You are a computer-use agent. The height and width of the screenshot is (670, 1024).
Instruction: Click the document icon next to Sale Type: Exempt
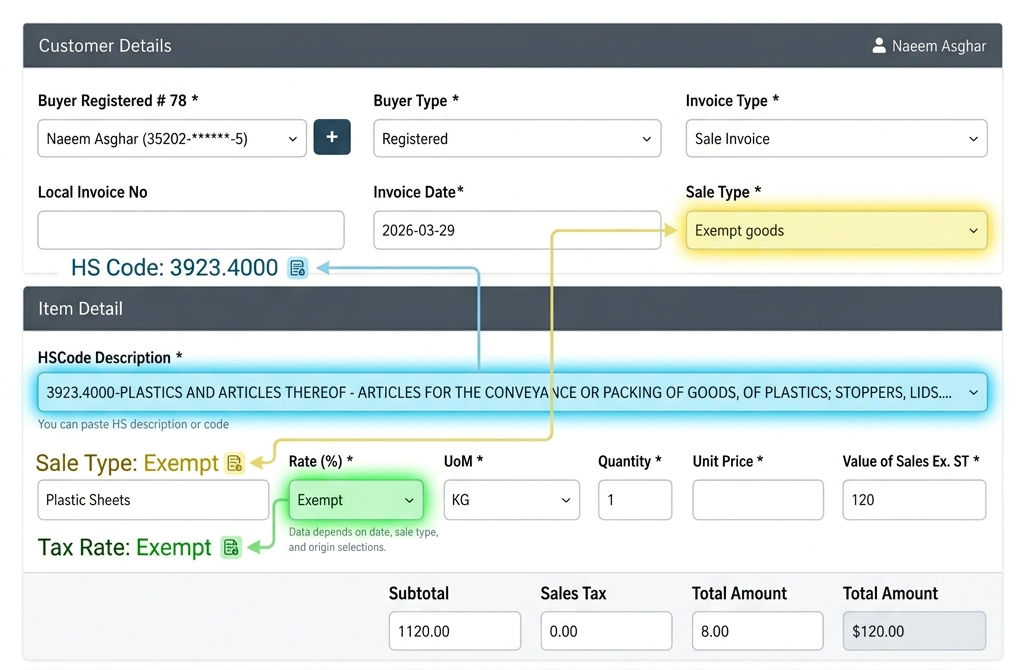pos(234,463)
